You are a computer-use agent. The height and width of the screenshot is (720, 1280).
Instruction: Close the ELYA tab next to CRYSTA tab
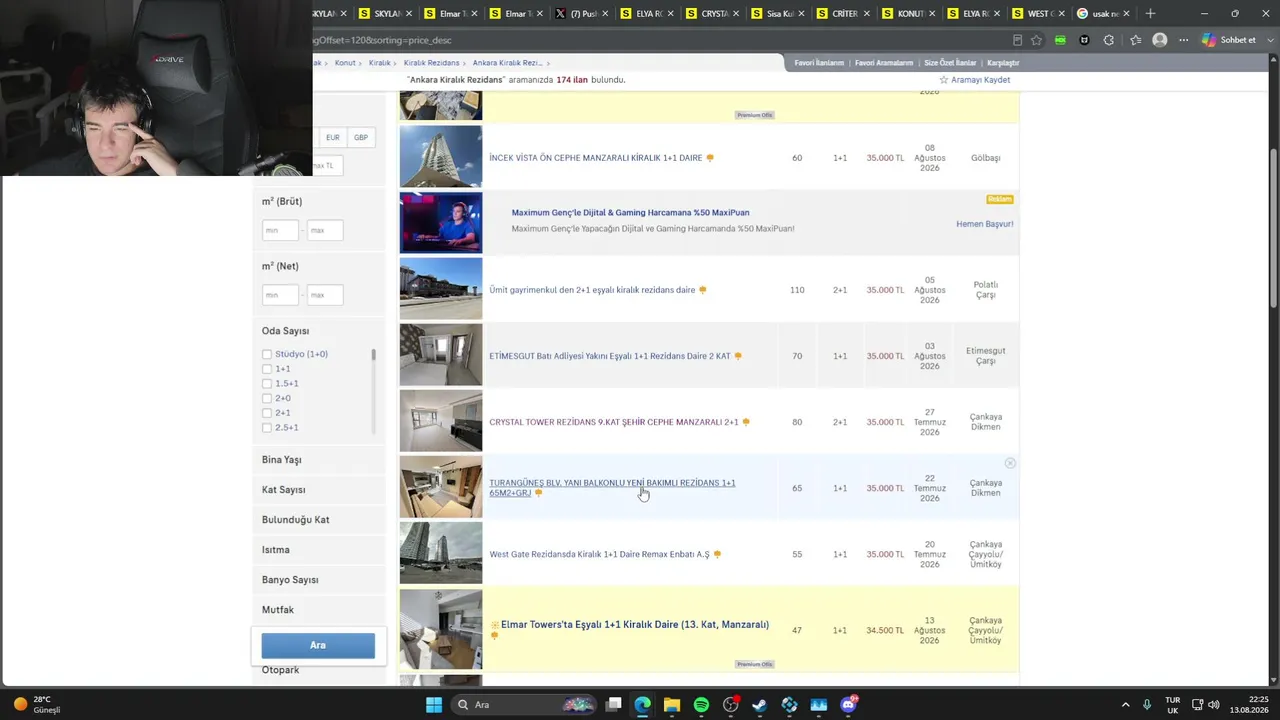[x=670, y=14]
